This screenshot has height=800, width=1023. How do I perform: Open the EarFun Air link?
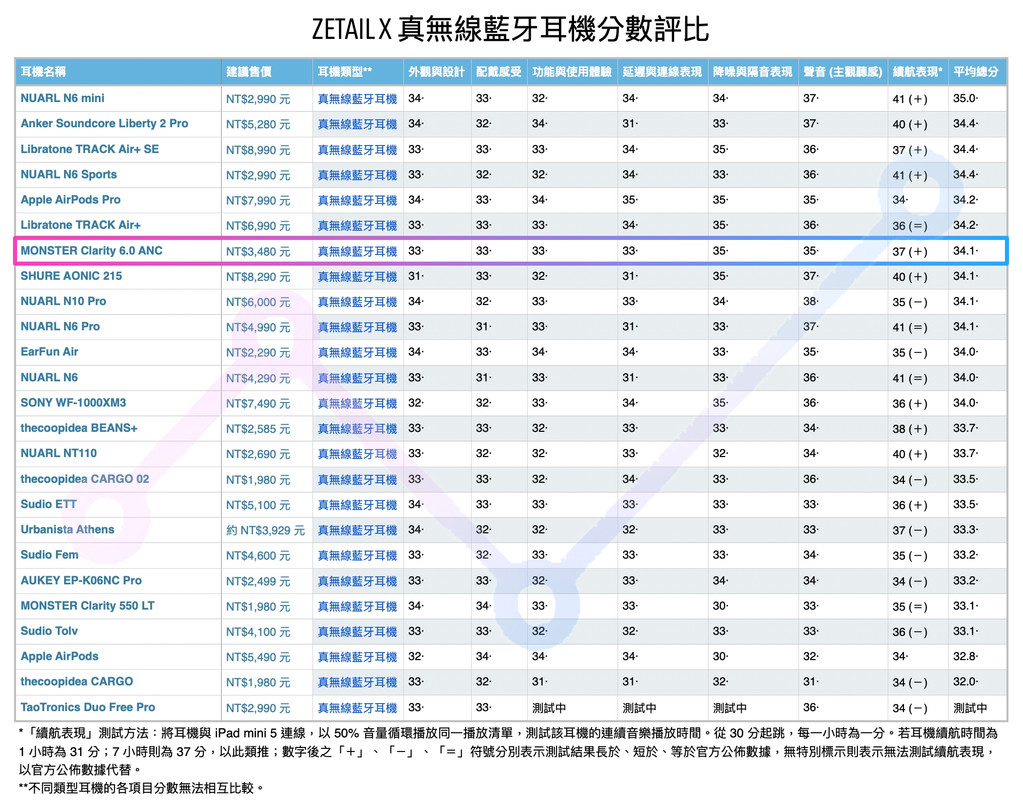[50, 352]
